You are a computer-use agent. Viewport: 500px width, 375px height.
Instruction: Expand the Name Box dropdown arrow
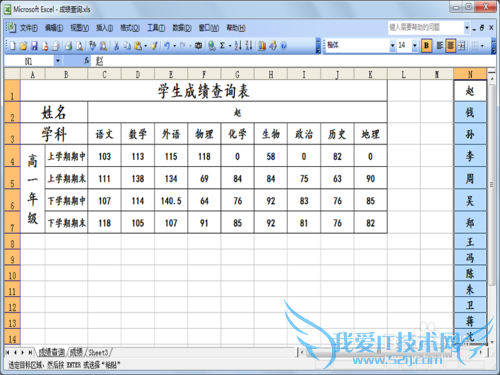click(58, 61)
